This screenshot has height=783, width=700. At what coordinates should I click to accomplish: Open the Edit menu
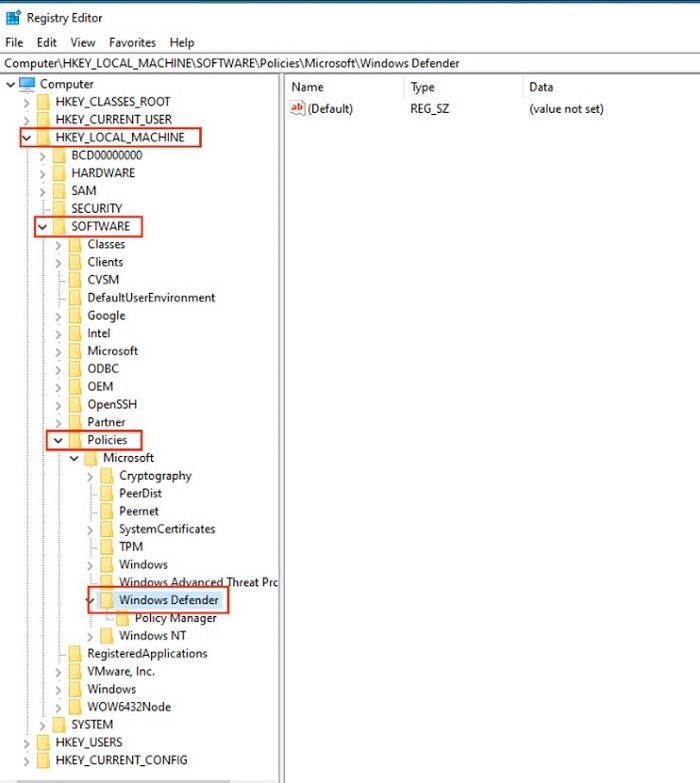(x=46, y=43)
